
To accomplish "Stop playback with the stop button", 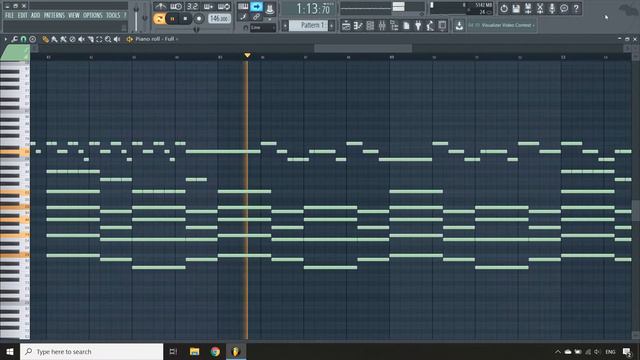I will [x=185, y=19].
